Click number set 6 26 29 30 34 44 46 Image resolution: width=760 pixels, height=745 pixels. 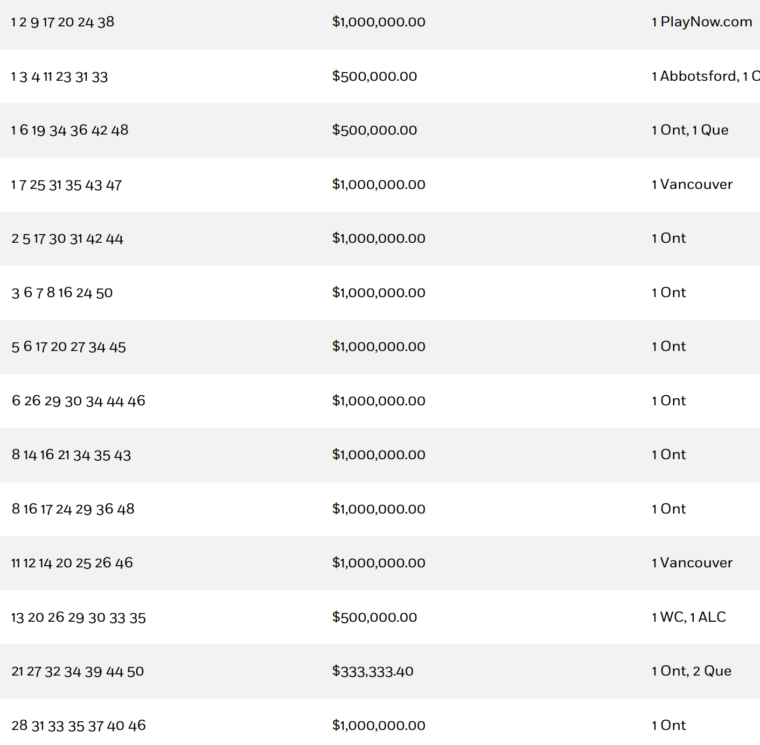pyautogui.click(x=79, y=401)
